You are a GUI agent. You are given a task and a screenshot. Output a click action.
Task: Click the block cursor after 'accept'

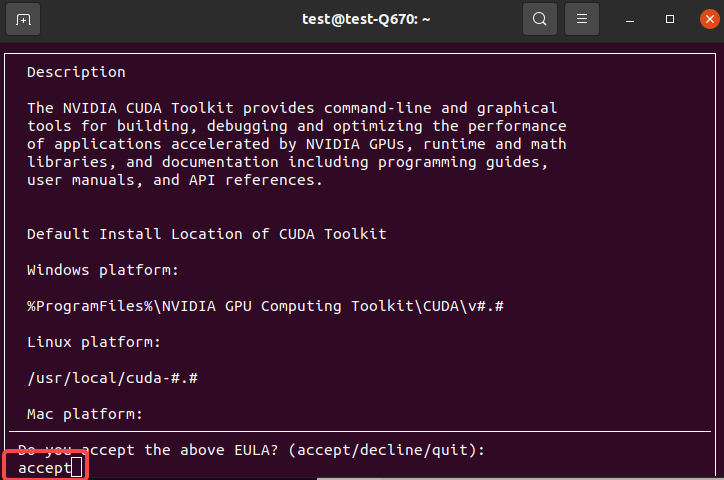[77, 467]
